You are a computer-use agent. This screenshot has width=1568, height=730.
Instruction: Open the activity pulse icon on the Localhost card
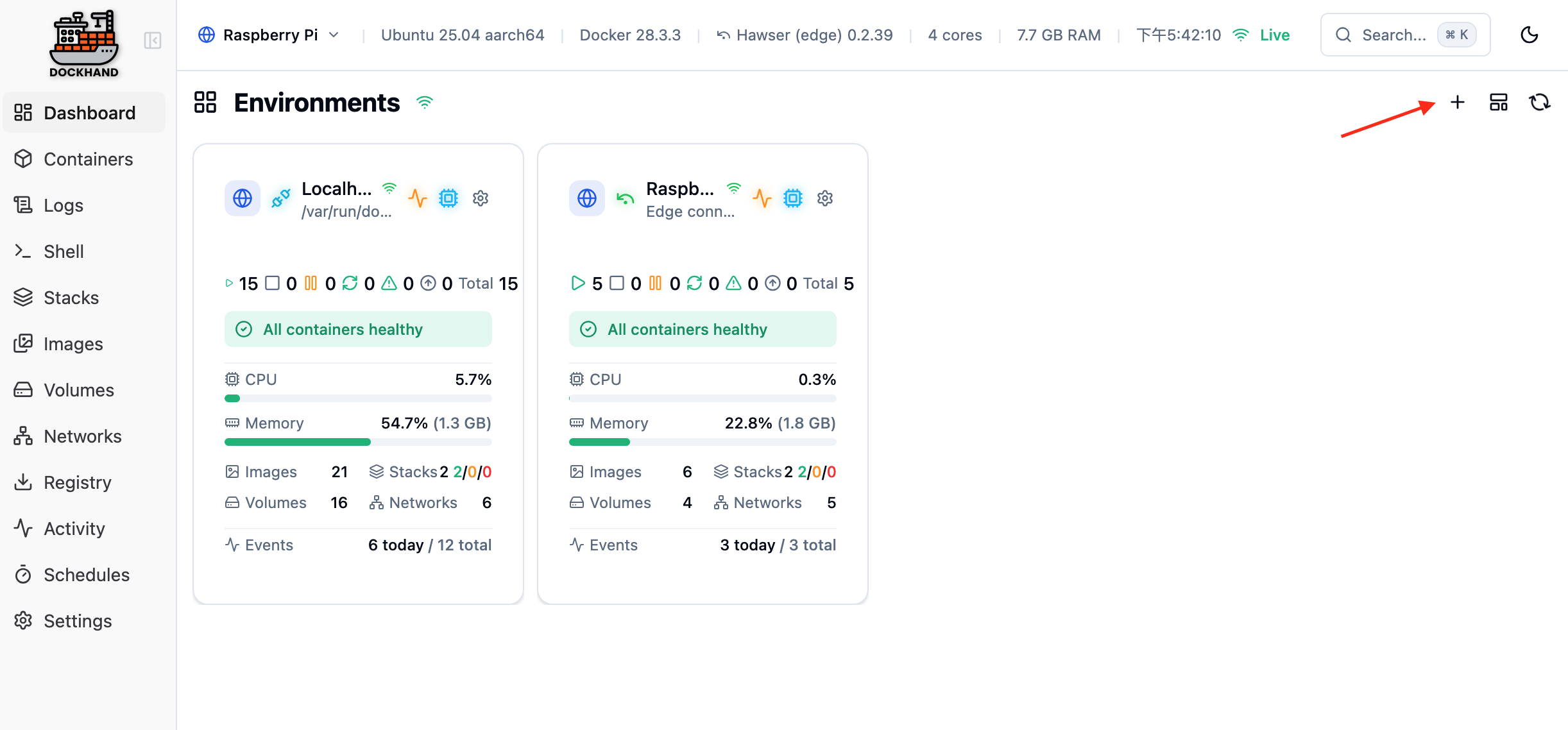pyautogui.click(x=418, y=198)
